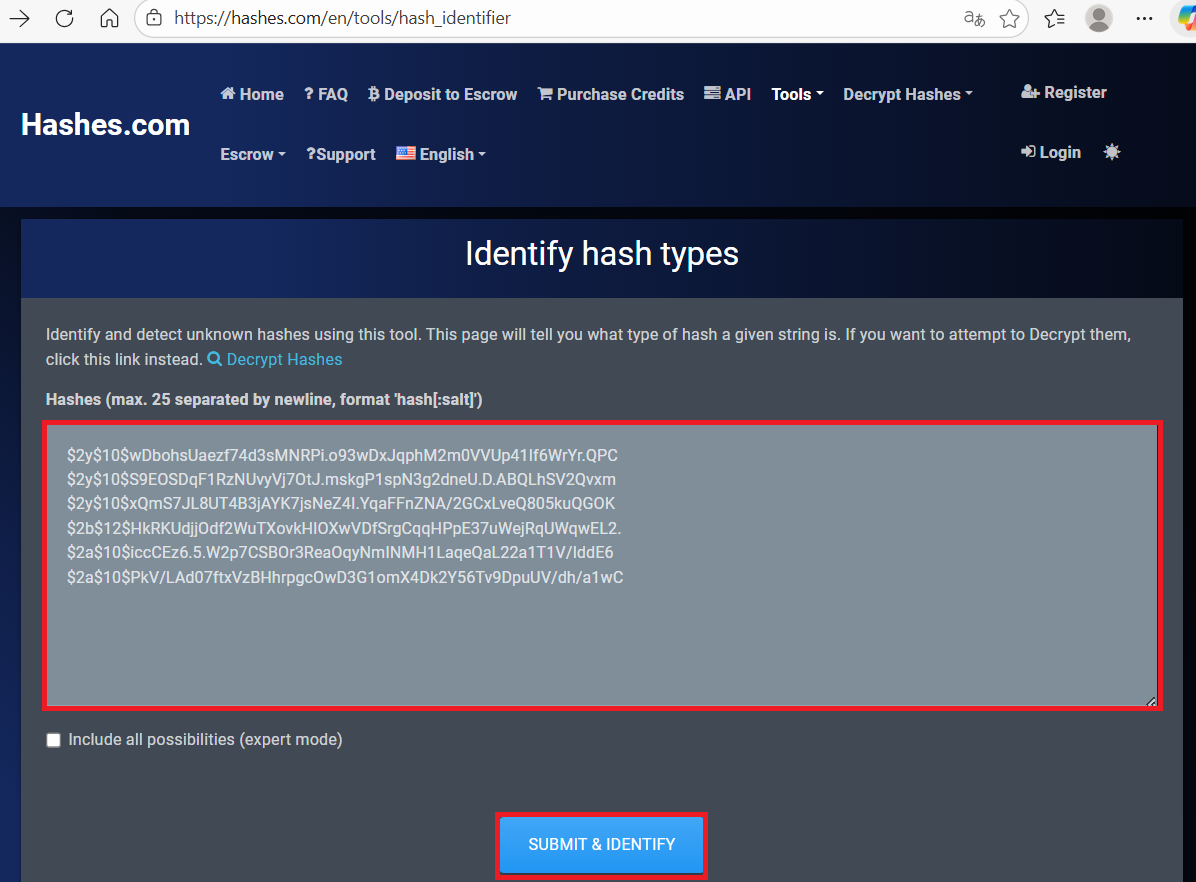Open the Escrow dropdown menu
Screen dimensions: 1196x882
[x=253, y=154]
